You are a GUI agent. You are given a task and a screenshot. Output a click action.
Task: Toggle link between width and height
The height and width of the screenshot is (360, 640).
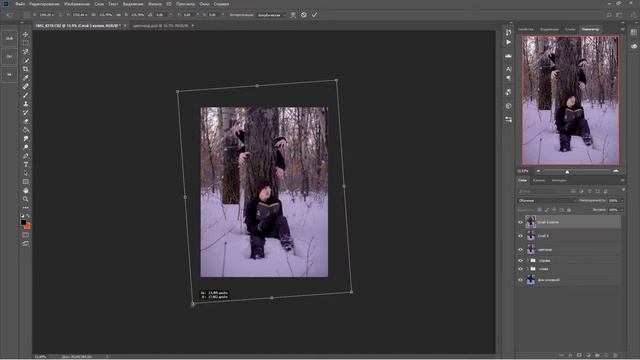coord(118,15)
